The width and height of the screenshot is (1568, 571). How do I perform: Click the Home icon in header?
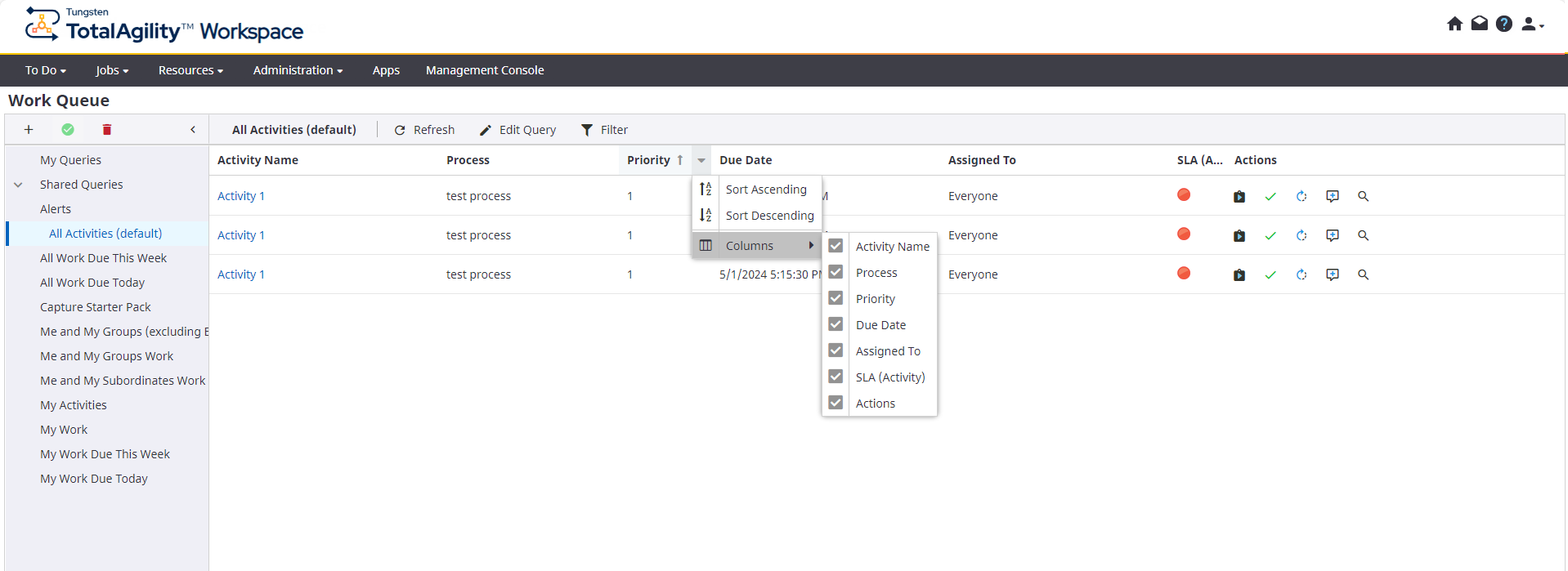coord(1454,24)
